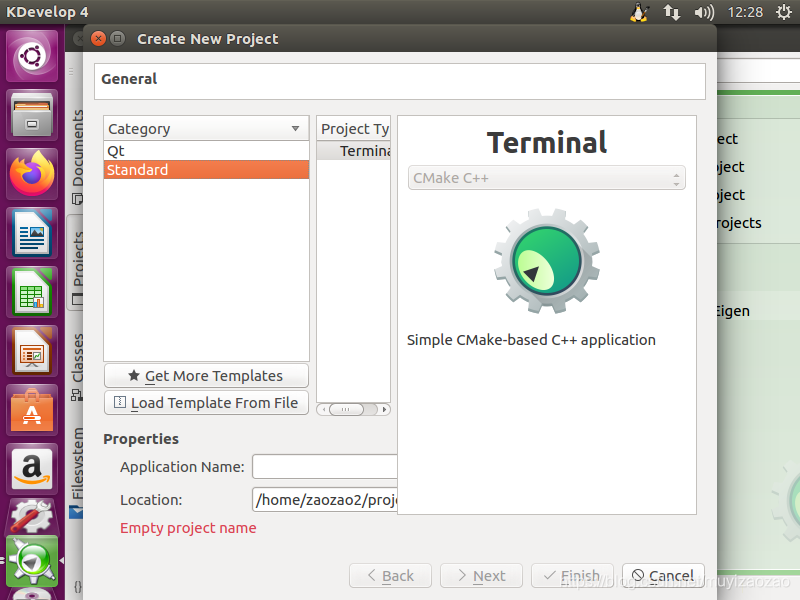Click the Project Type column header

[x=354, y=129]
